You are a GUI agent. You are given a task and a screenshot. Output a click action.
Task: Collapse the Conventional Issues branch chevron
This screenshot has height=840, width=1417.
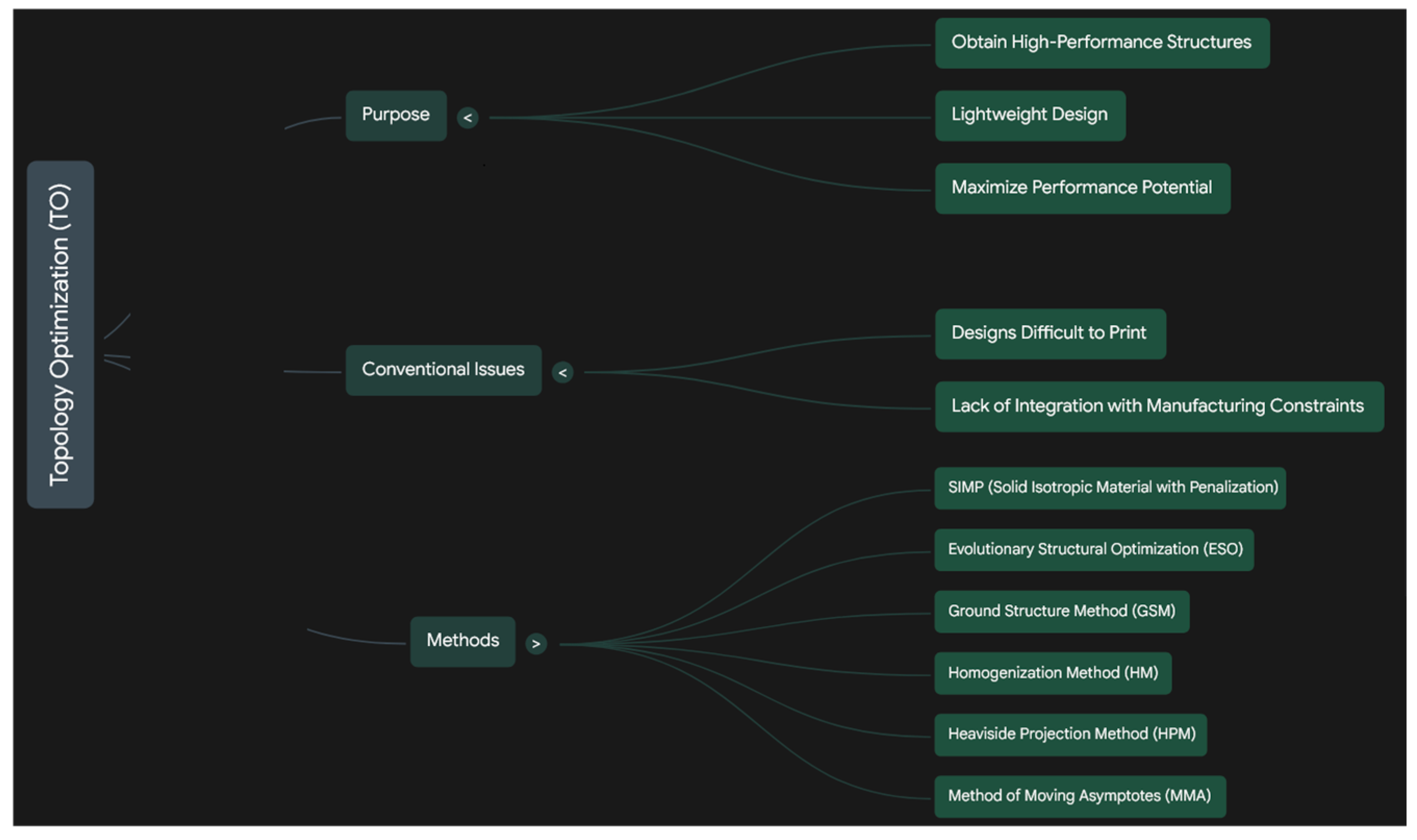pos(563,372)
